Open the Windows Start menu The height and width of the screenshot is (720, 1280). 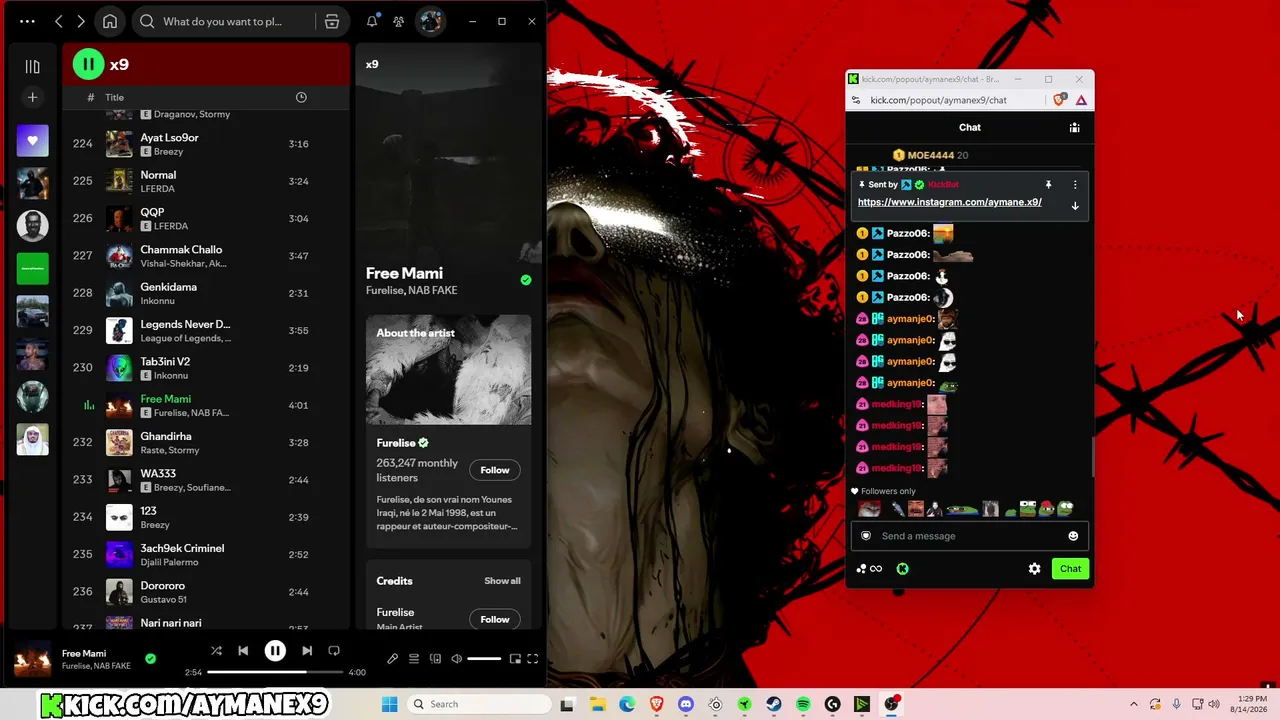[389, 704]
